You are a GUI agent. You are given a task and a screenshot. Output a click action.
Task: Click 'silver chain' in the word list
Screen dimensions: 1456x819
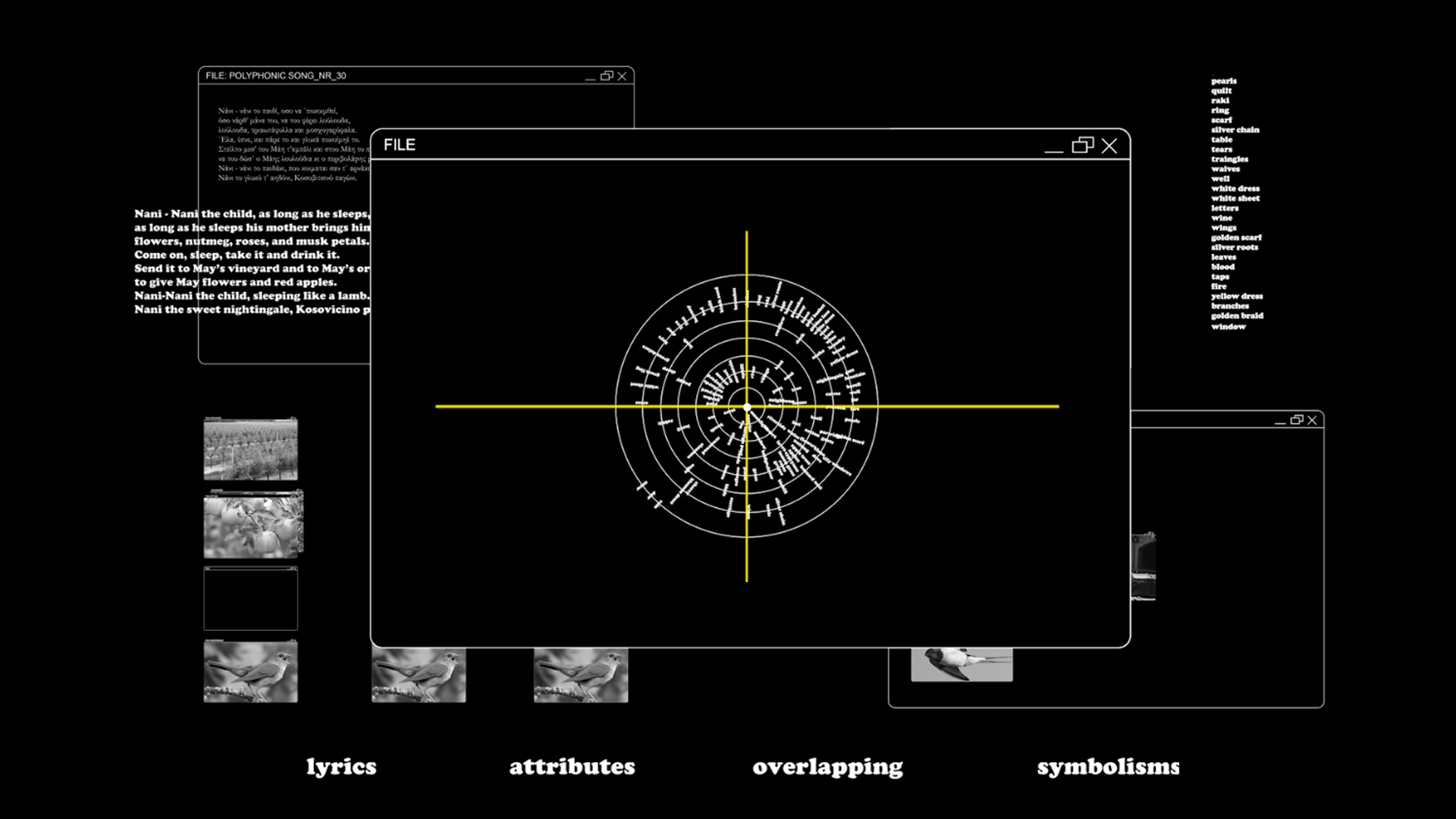pyautogui.click(x=1235, y=130)
